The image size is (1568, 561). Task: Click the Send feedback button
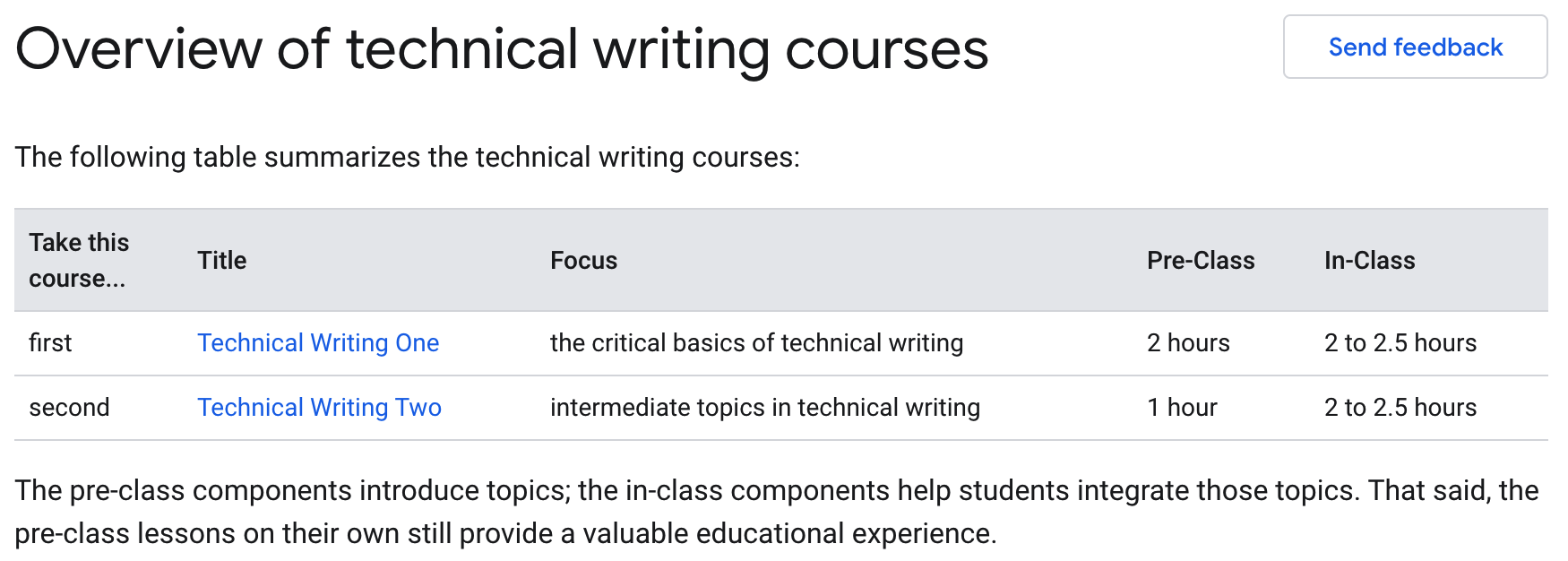tap(1415, 47)
